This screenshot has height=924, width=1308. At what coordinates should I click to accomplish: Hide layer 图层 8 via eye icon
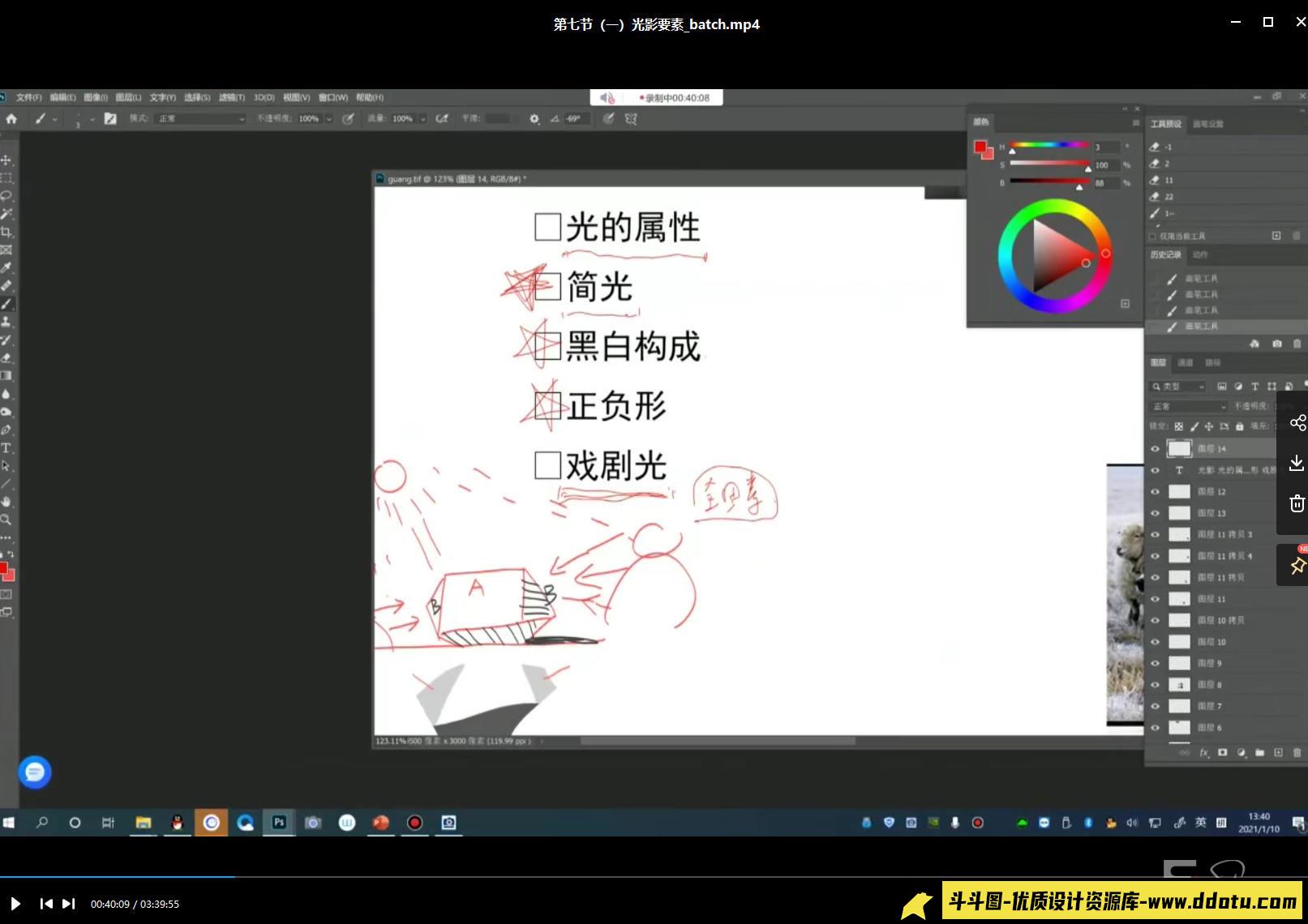tap(1156, 684)
